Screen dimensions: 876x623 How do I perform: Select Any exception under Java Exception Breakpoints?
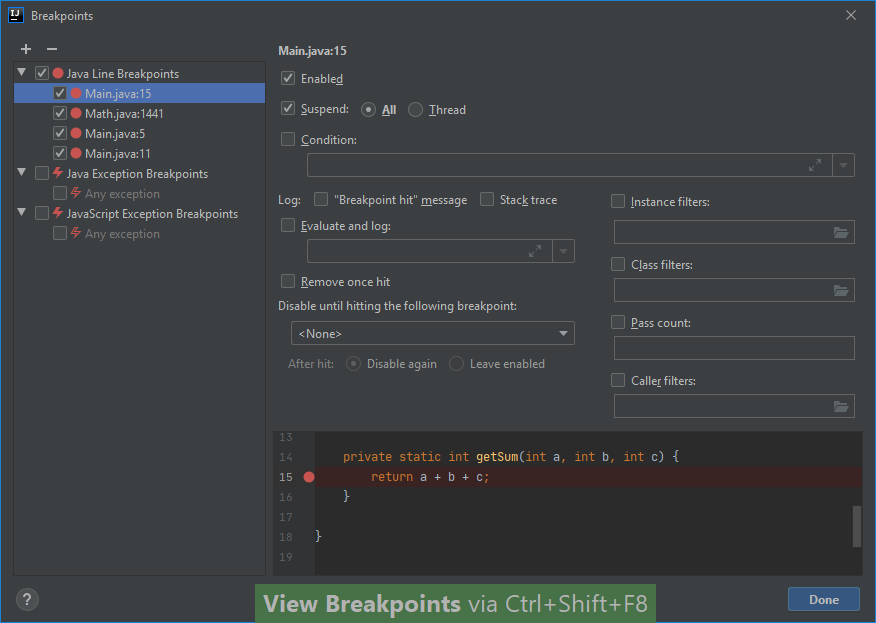tap(140, 193)
